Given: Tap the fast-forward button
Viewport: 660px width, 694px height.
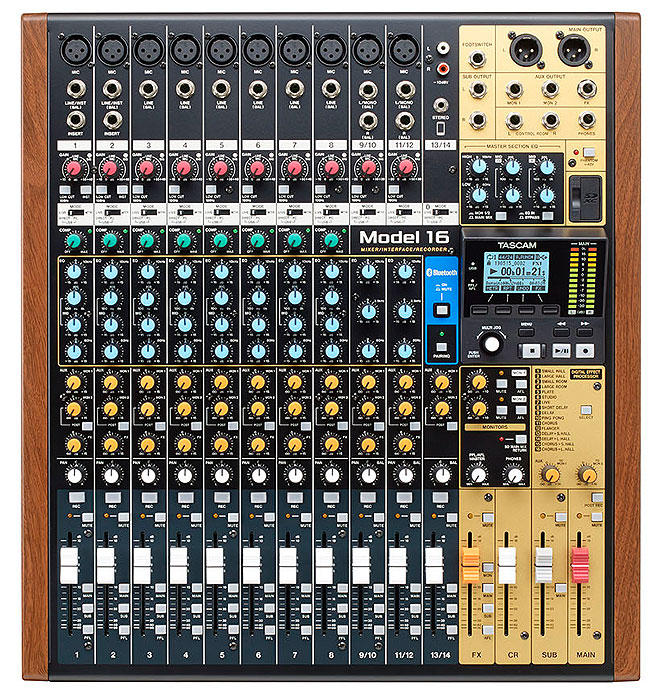Looking at the screenshot, I should coord(585,330).
